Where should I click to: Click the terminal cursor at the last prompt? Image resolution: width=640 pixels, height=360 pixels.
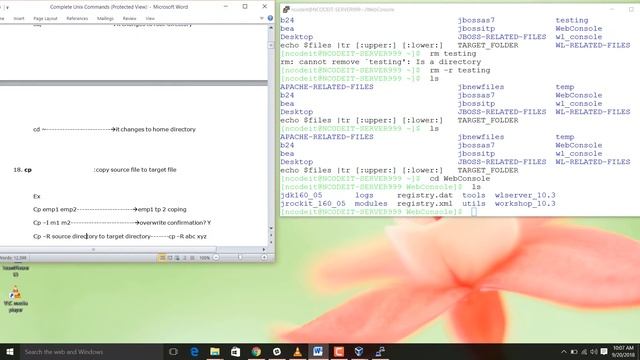tap(473, 212)
